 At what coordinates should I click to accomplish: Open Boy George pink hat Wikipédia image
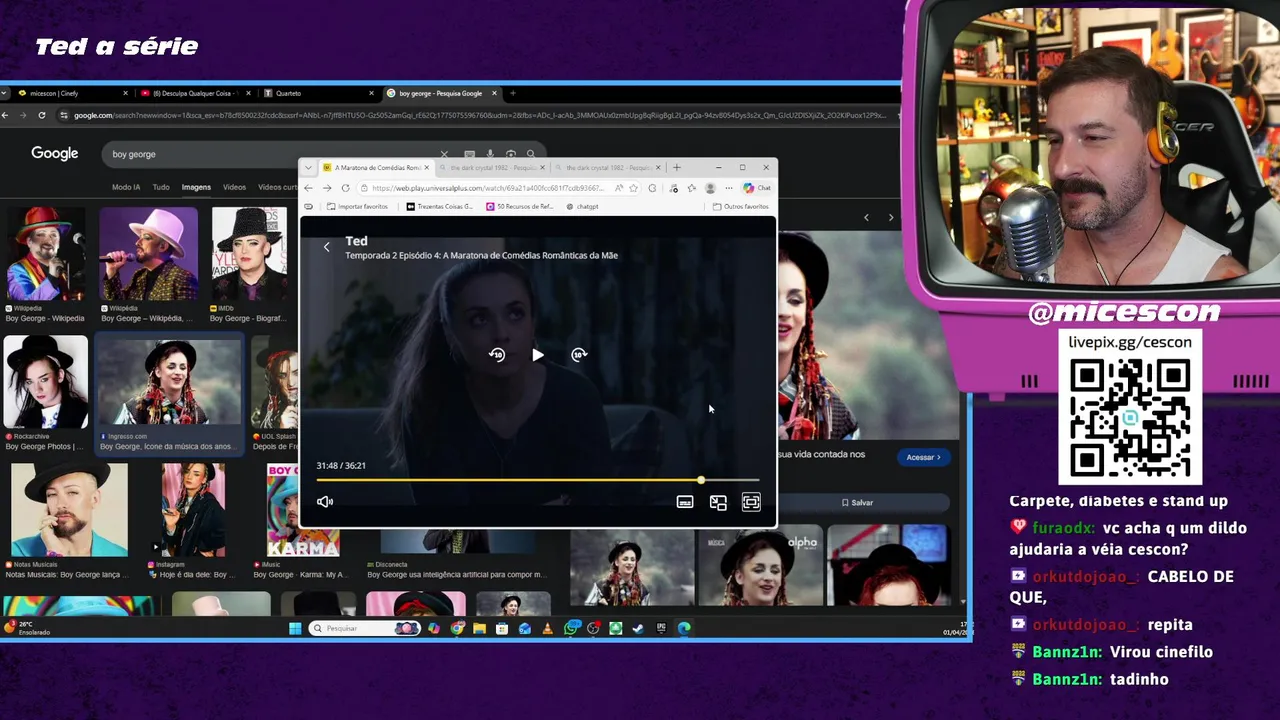pyautogui.click(x=149, y=254)
